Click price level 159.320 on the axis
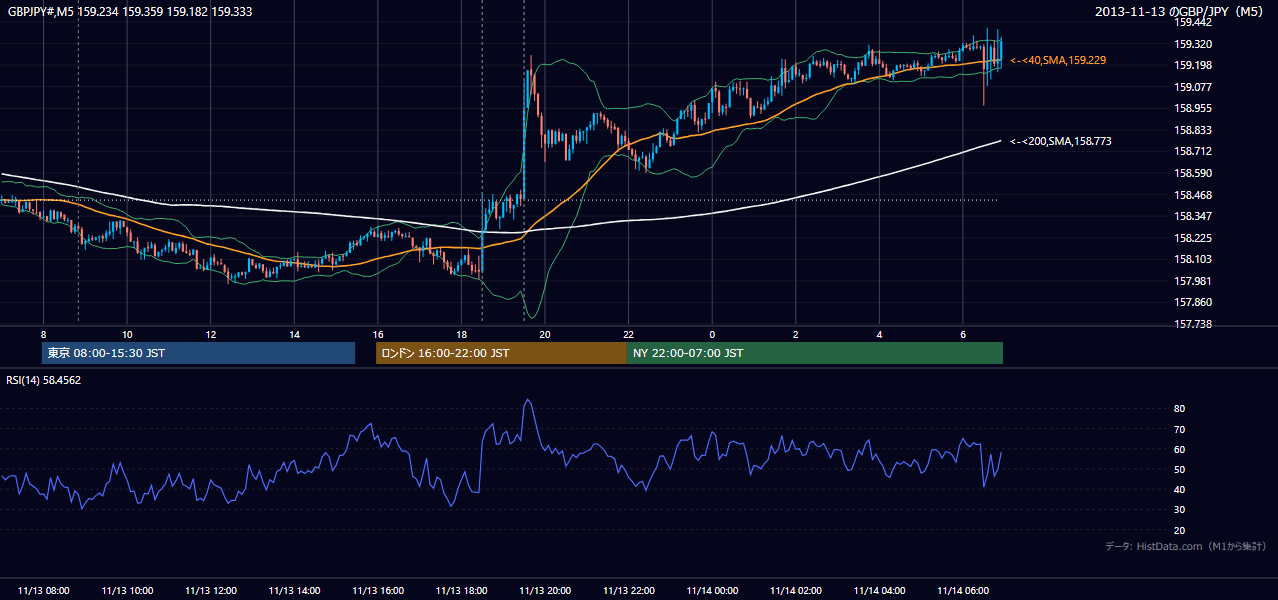 click(1193, 44)
